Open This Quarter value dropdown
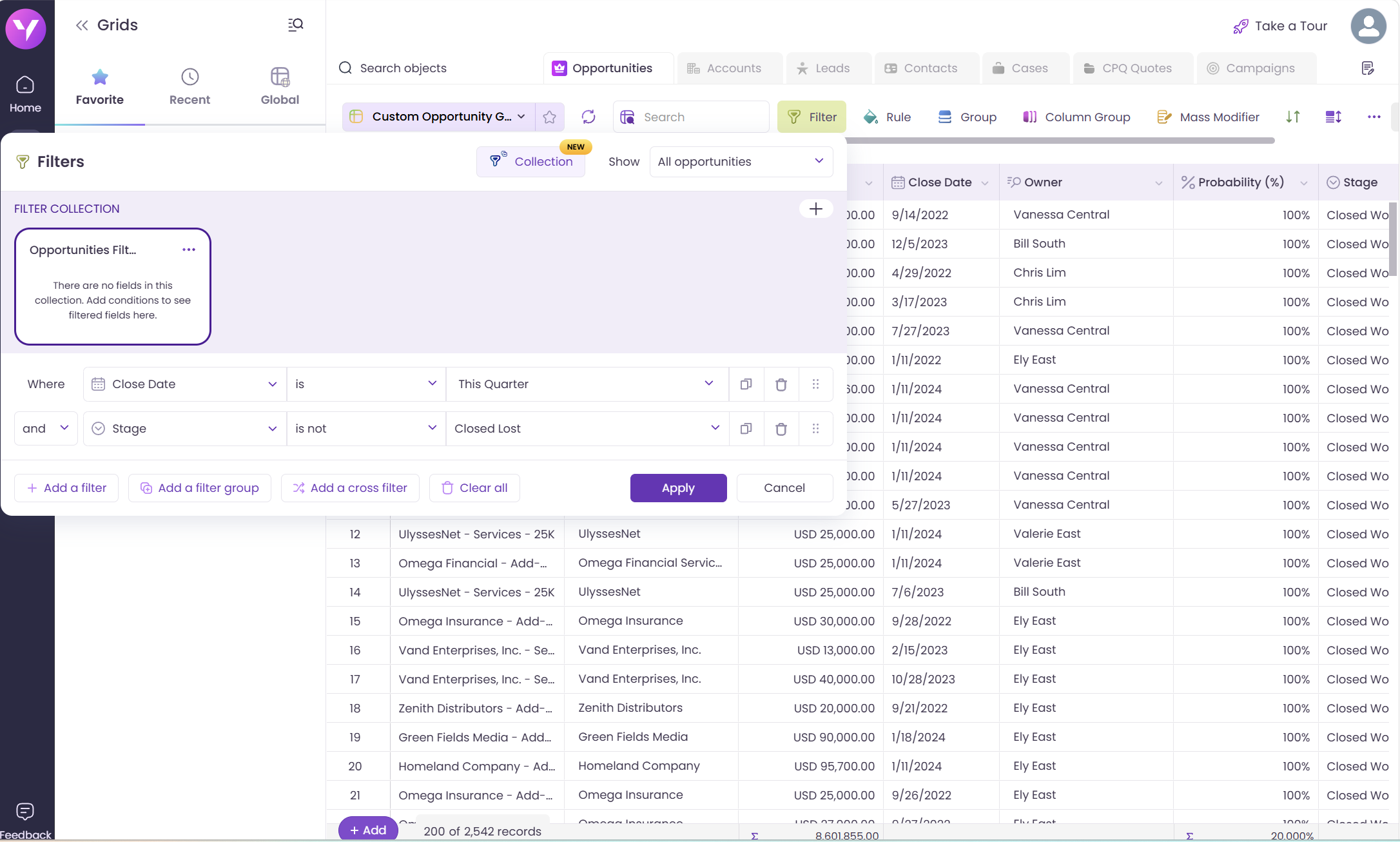The width and height of the screenshot is (1400, 842). pos(587,384)
